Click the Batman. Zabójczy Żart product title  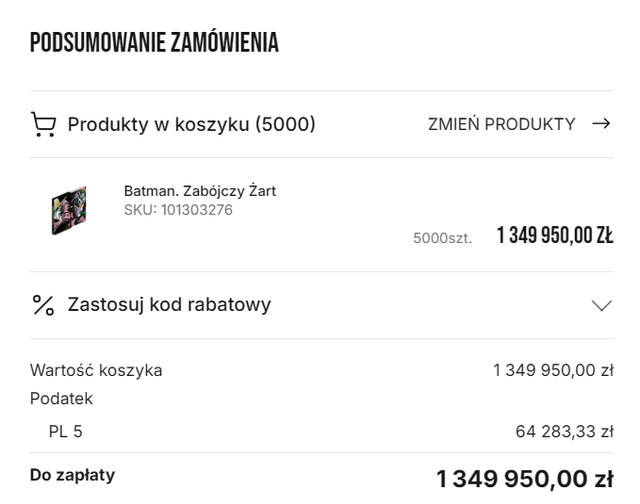coord(200,191)
